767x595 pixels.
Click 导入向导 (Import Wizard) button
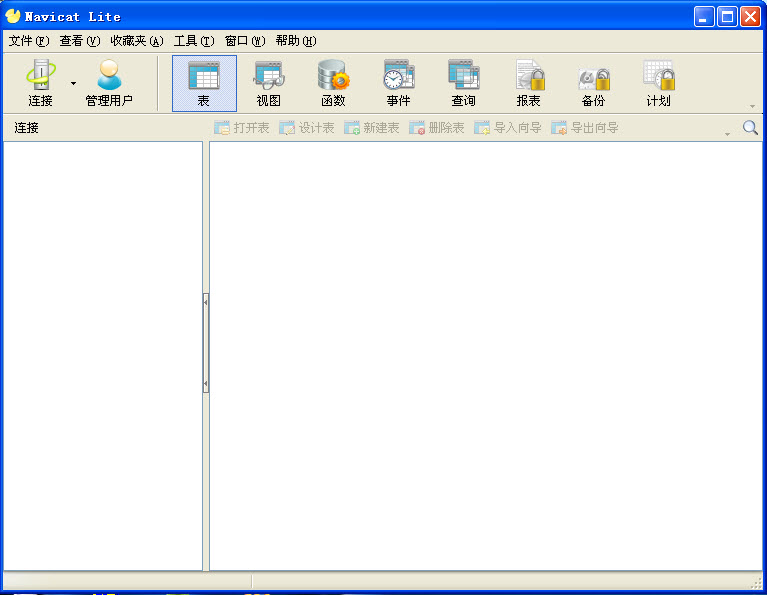tap(508, 128)
